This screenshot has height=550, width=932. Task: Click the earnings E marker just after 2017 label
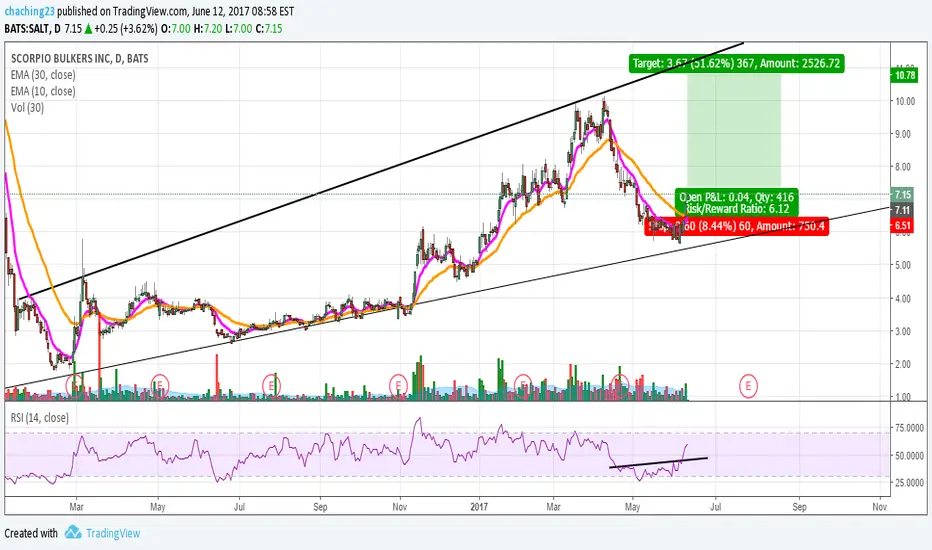522,386
